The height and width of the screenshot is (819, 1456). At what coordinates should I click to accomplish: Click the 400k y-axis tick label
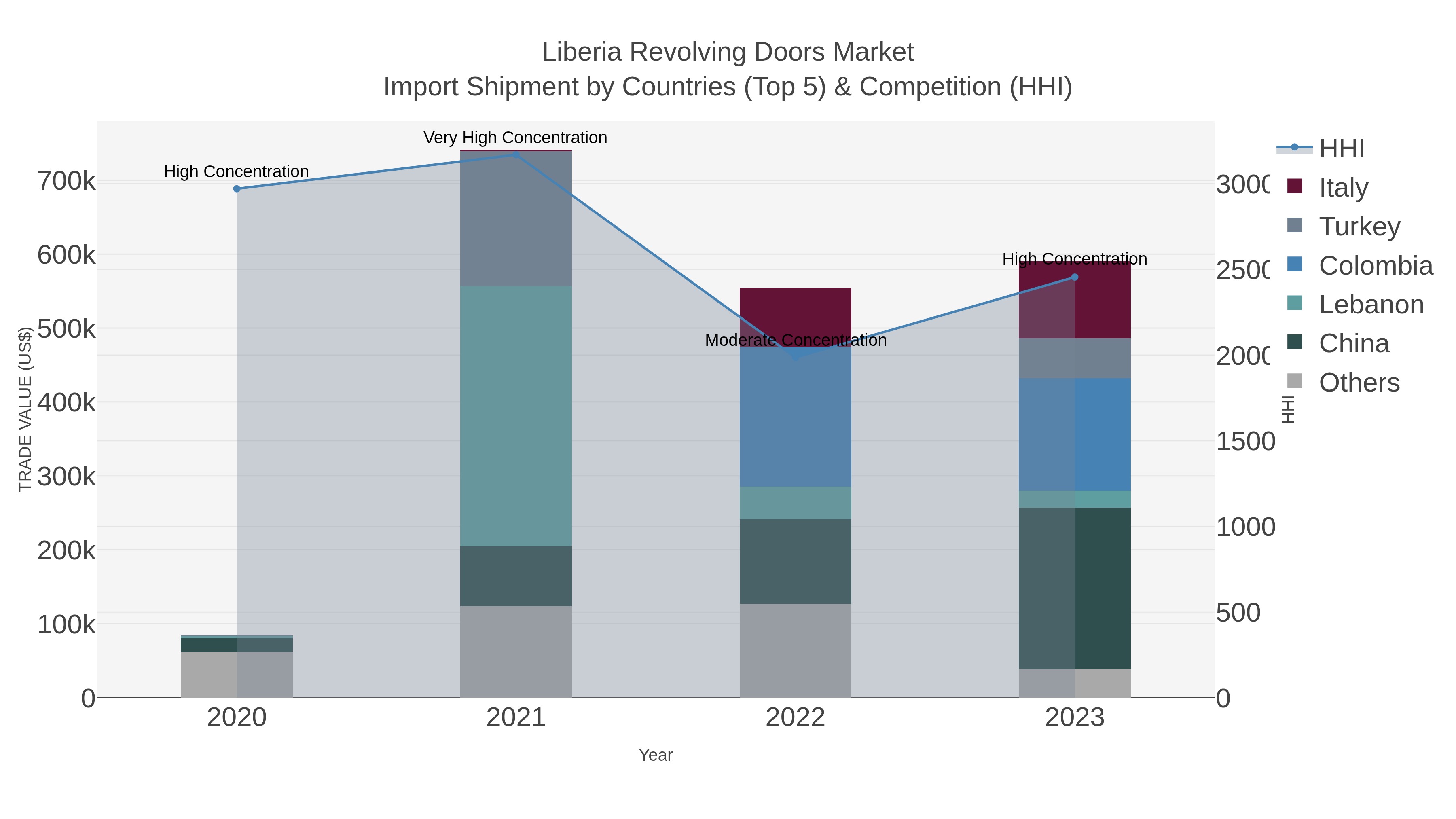(67, 403)
